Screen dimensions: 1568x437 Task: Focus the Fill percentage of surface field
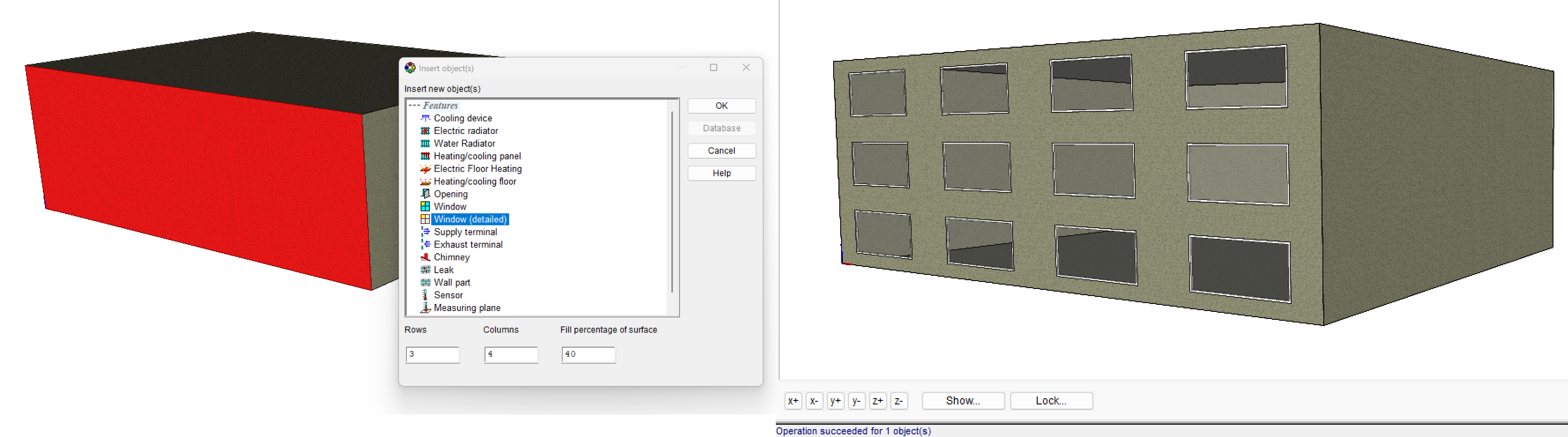[588, 354]
